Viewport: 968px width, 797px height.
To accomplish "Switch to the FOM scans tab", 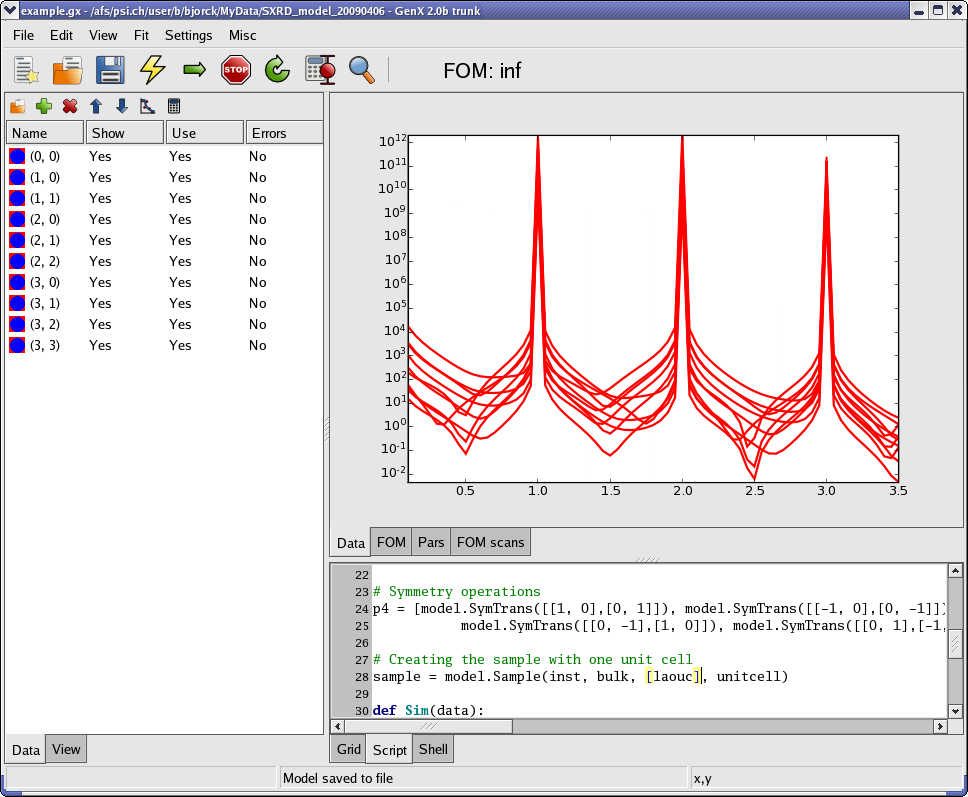I will pyautogui.click(x=489, y=542).
